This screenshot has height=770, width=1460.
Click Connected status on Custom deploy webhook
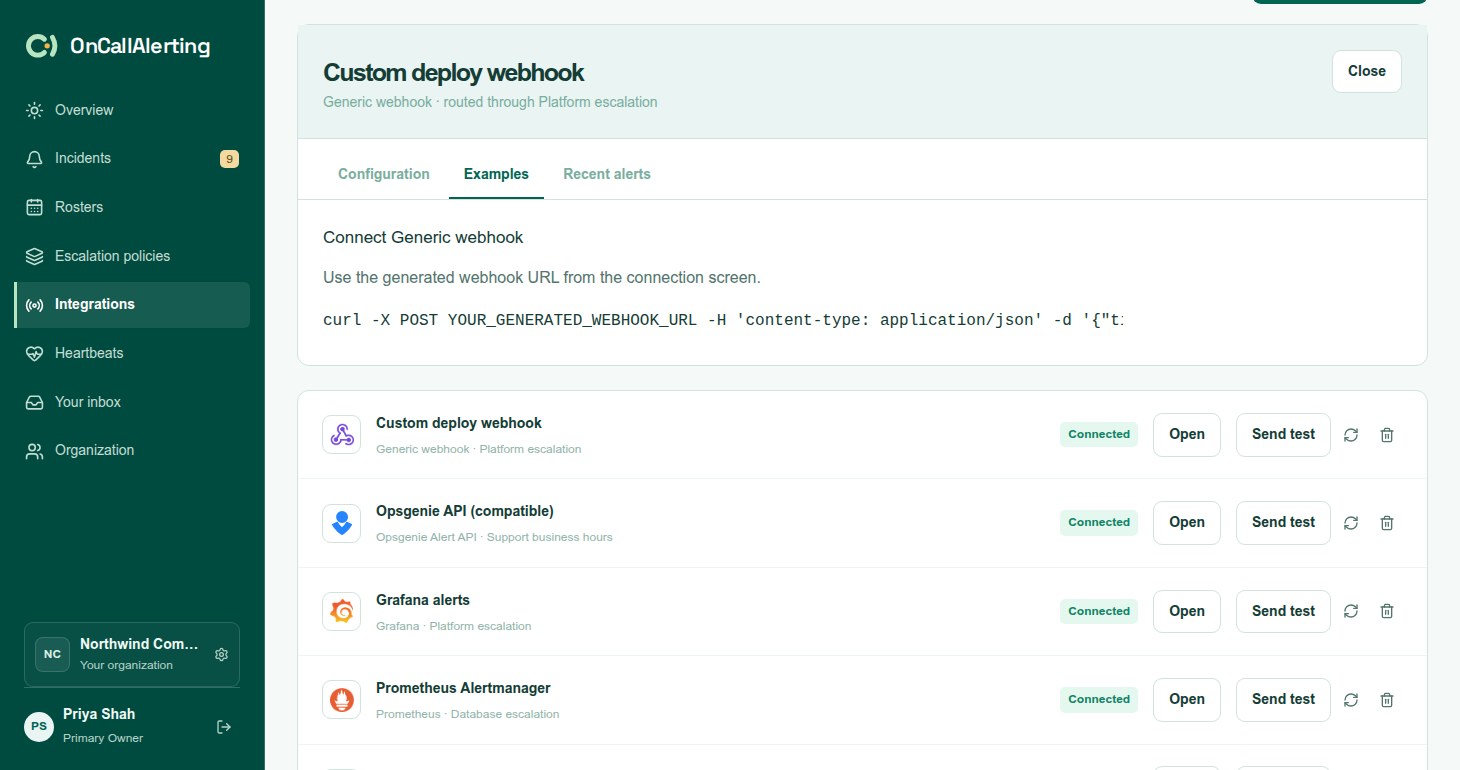point(1099,434)
